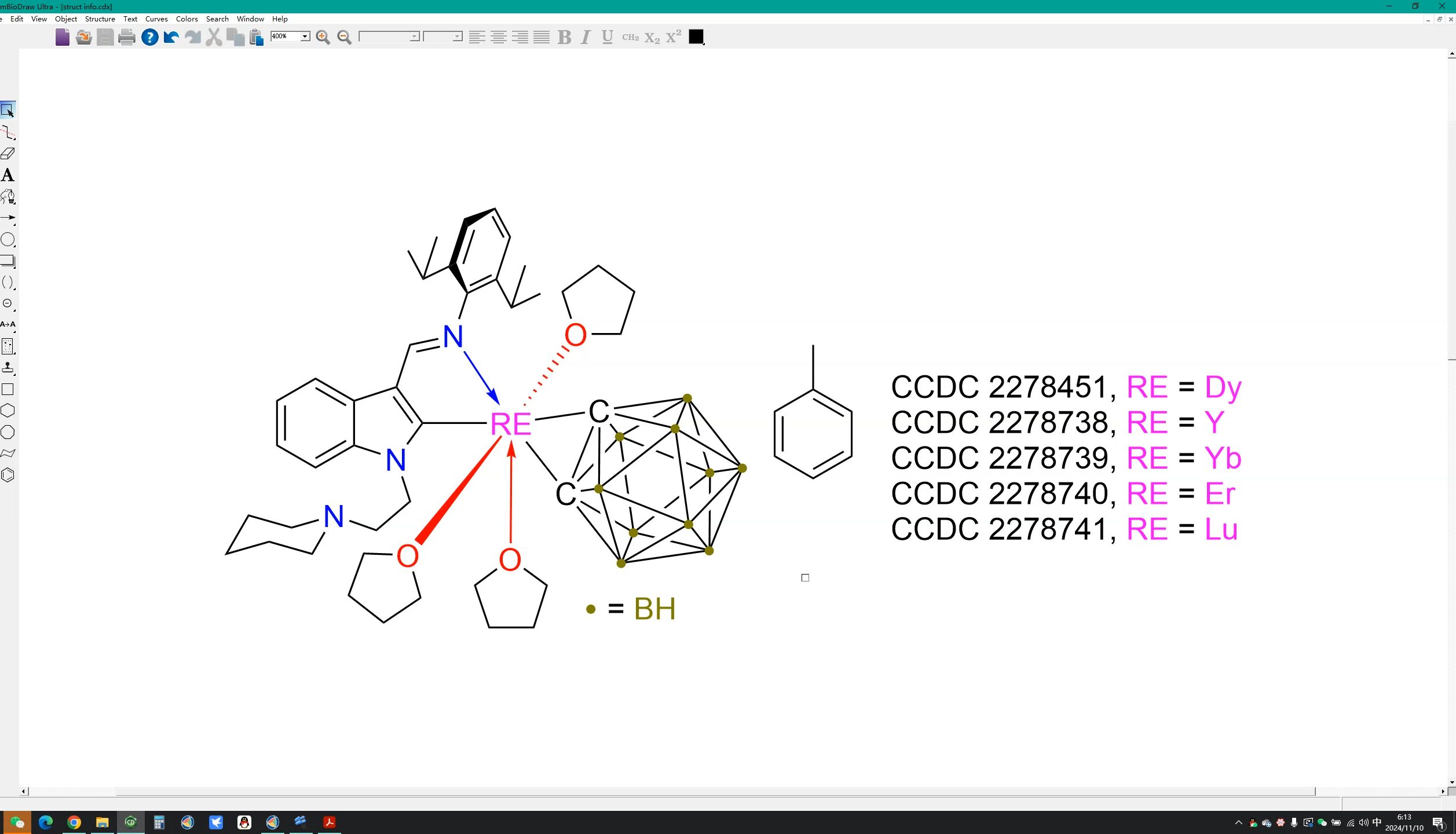Select the benzene ring tool

click(8, 475)
